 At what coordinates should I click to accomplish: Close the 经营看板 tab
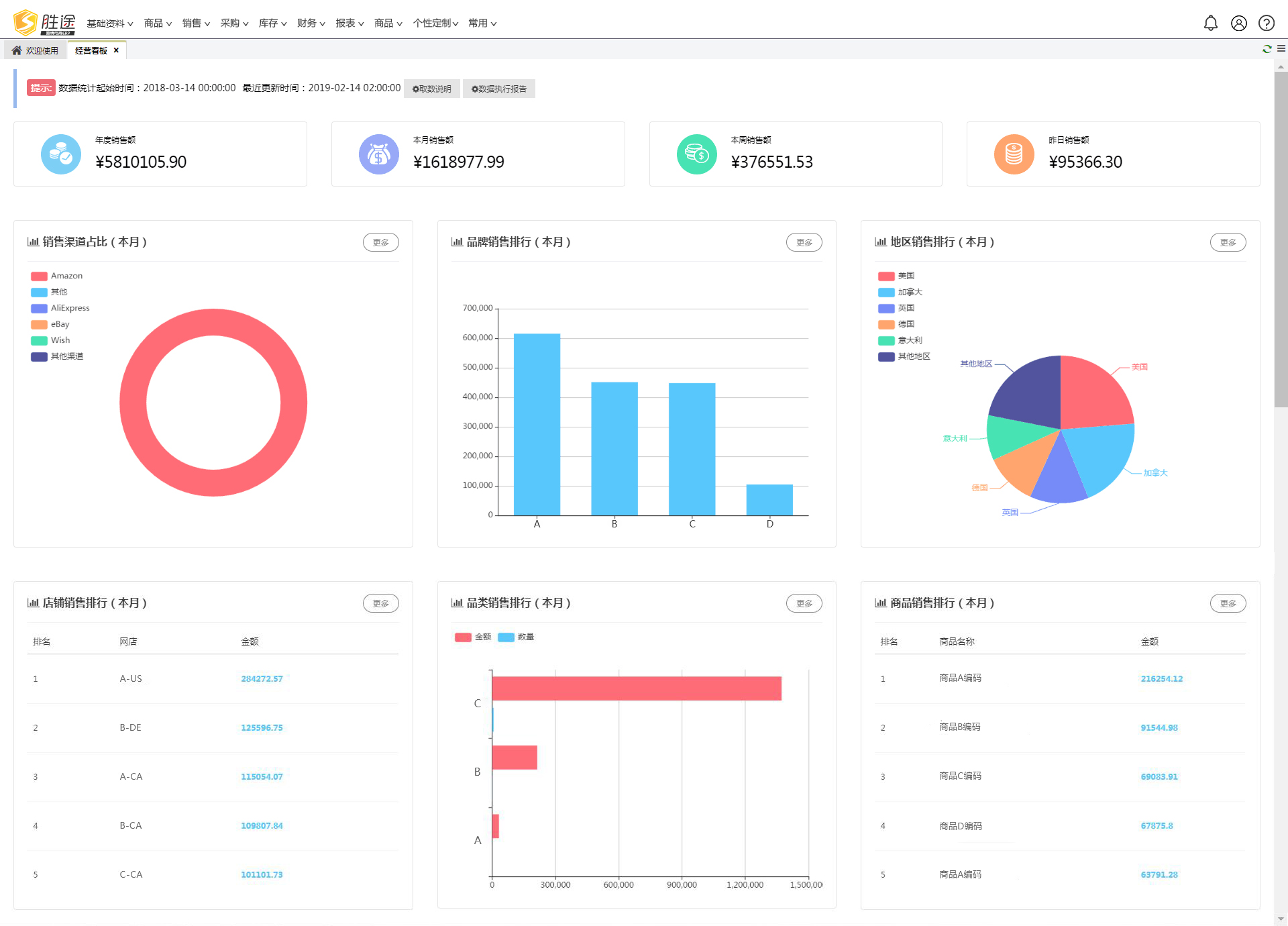116,50
